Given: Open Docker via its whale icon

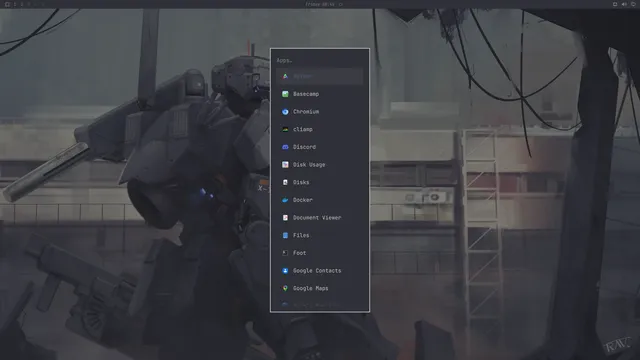Looking at the screenshot, I should pyautogui.click(x=285, y=200).
